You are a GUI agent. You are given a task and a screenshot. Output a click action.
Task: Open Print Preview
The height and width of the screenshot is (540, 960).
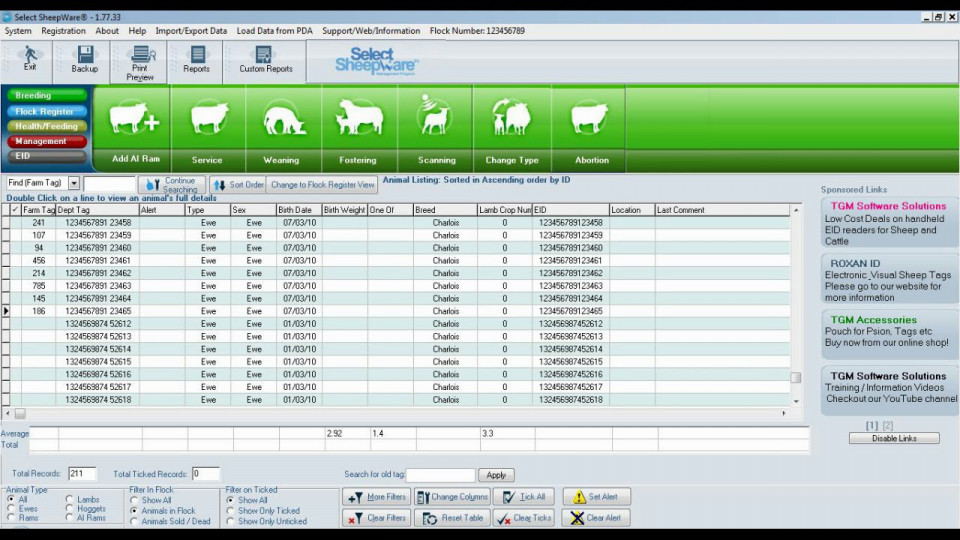point(140,63)
